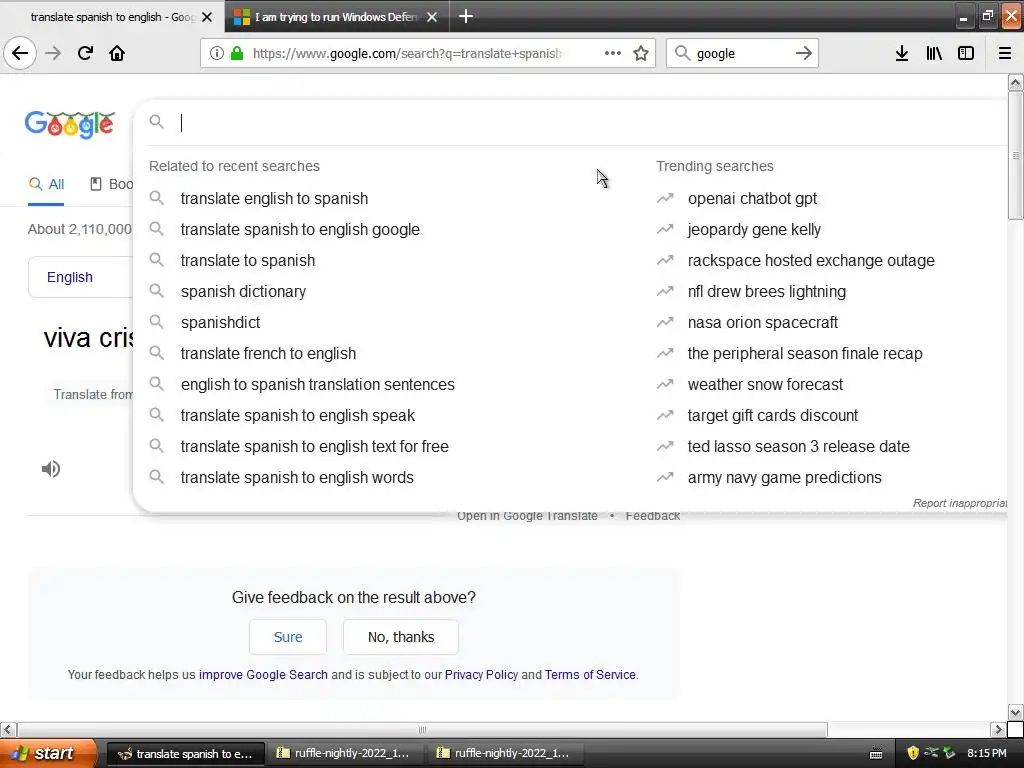Bookmark this page with the star icon
This screenshot has height=768, width=1024.
click(641, 54)
